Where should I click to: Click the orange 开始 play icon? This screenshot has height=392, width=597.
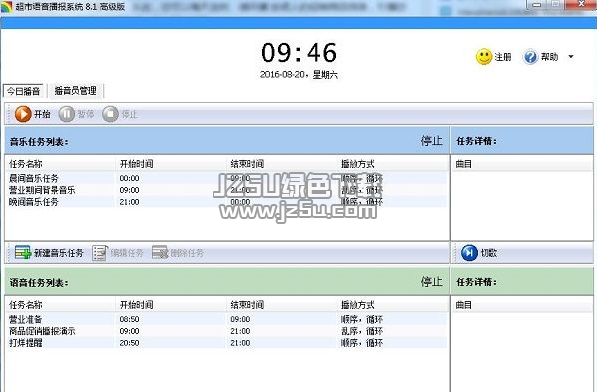(23, 114)
